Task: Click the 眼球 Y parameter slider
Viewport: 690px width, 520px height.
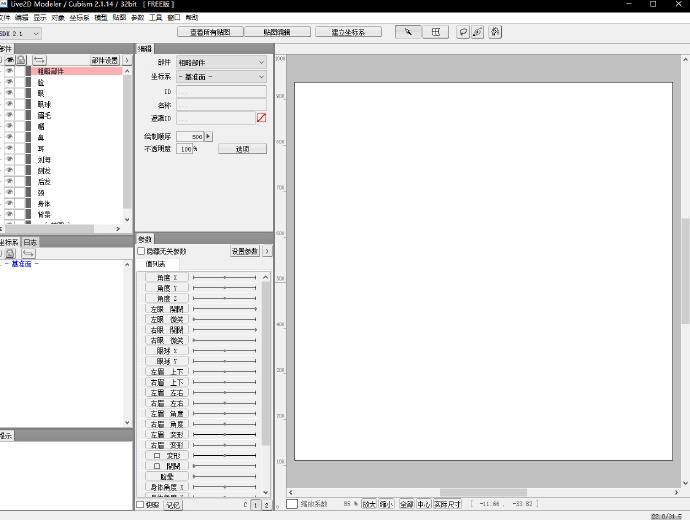Action: 224,361
